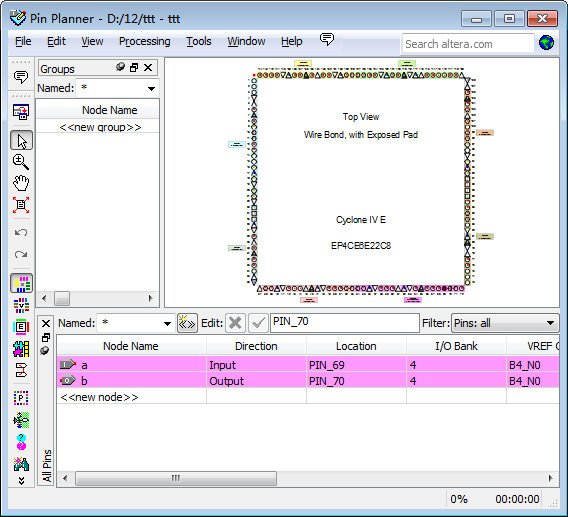Open the Groups Named dropdown
Screen dimensions: 568x517
pyautogui.click(x=151, y=88)
